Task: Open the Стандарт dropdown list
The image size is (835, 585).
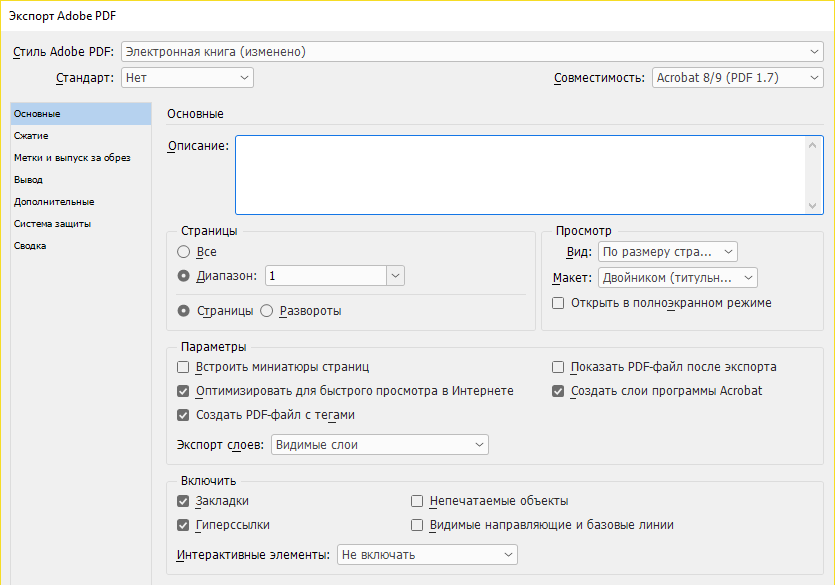Action: click(187, 78)
